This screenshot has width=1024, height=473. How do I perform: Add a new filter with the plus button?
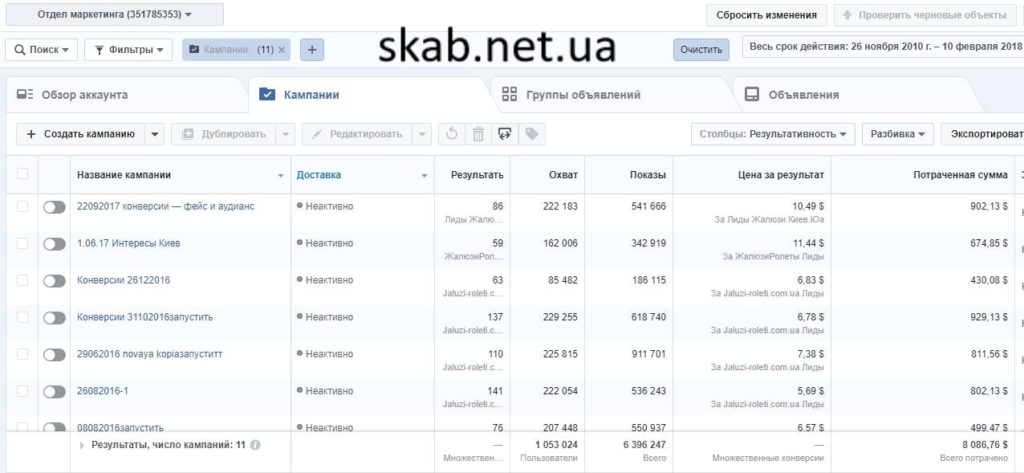click(x=311, y=49)
